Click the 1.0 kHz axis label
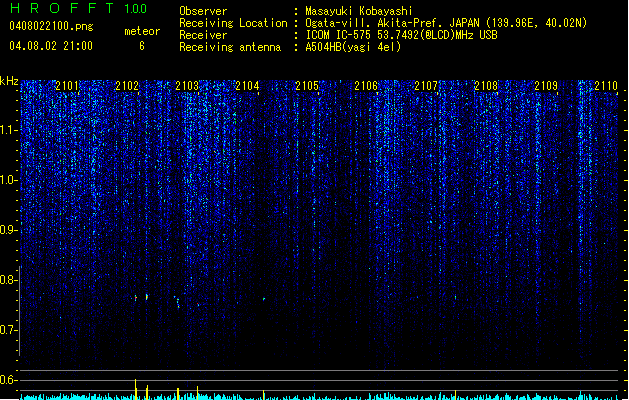This screenshot has width=629, height=400. (8, 180)
